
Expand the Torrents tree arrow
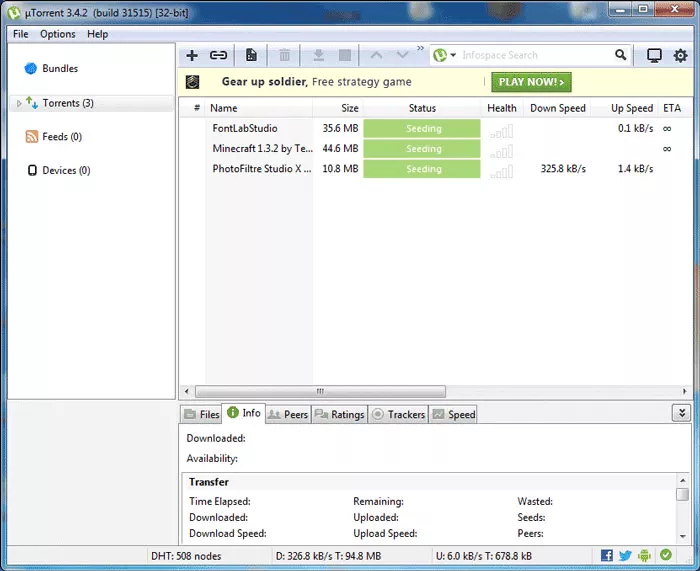(19, 104)
